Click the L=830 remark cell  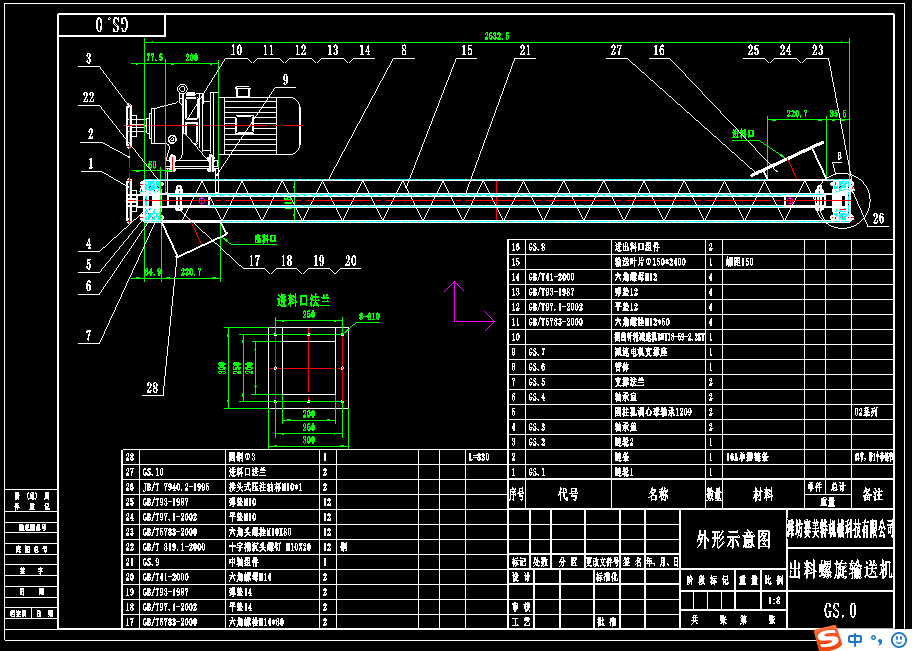pyautogui.click(x=479, y=457)
